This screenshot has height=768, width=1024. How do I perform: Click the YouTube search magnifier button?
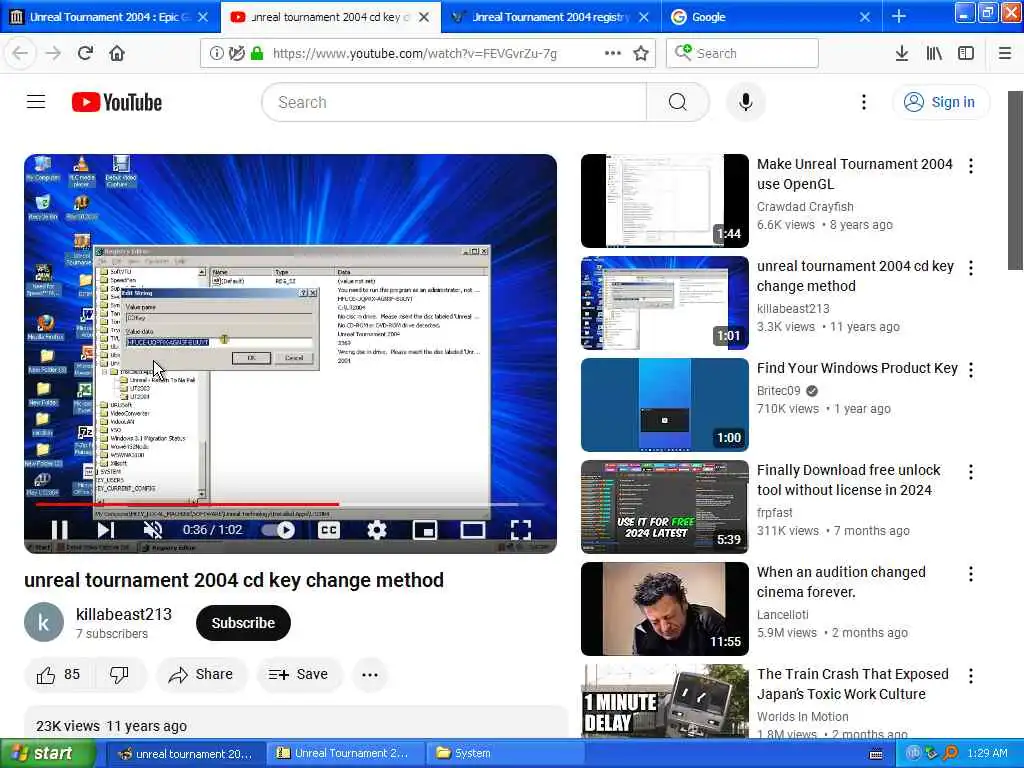click(677, 102)
